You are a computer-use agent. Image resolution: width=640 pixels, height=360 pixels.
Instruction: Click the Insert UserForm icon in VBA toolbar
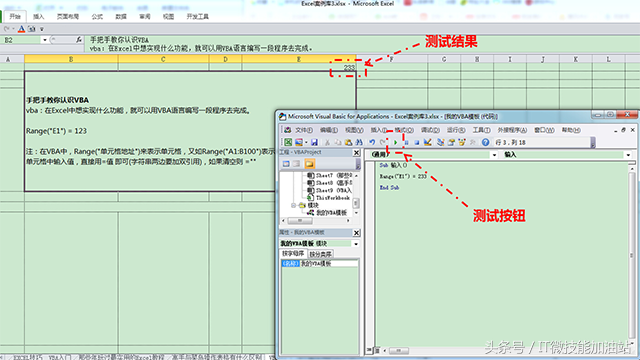(x=299, y=142)
